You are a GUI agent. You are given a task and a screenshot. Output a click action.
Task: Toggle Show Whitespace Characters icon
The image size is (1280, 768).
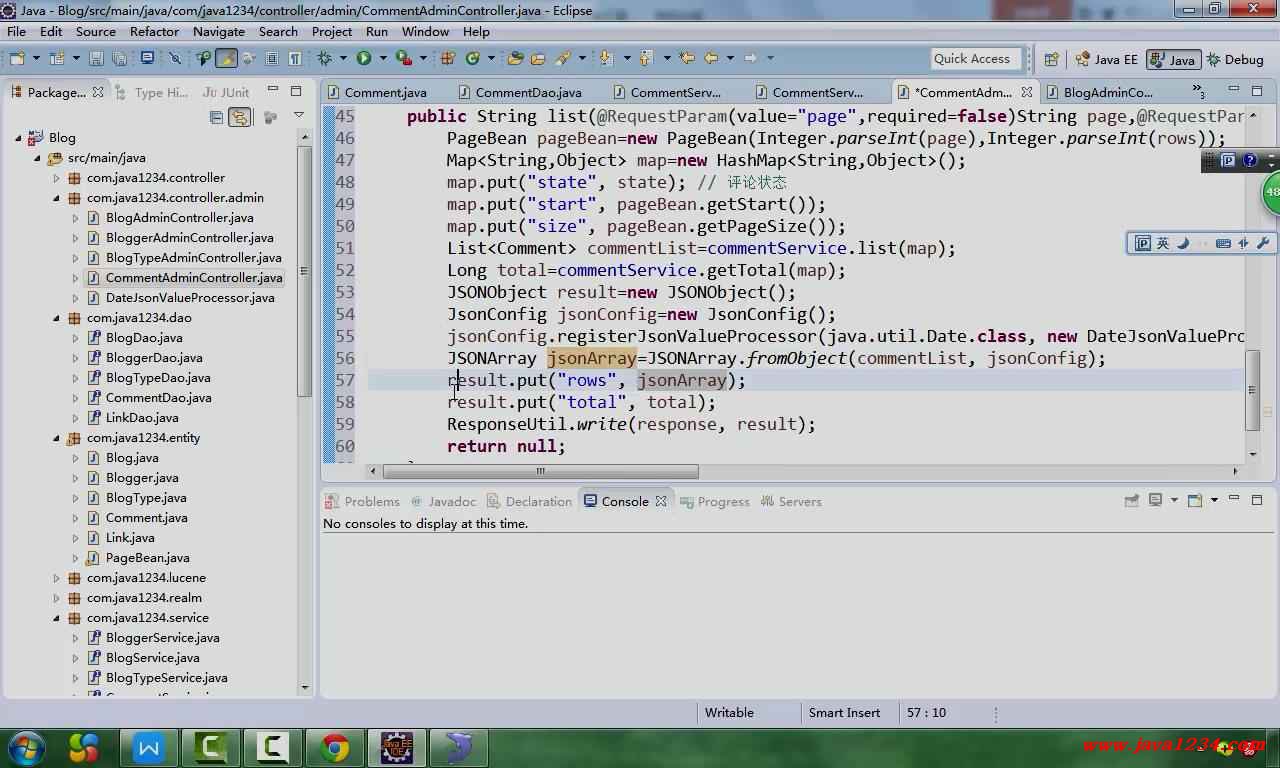295,58
